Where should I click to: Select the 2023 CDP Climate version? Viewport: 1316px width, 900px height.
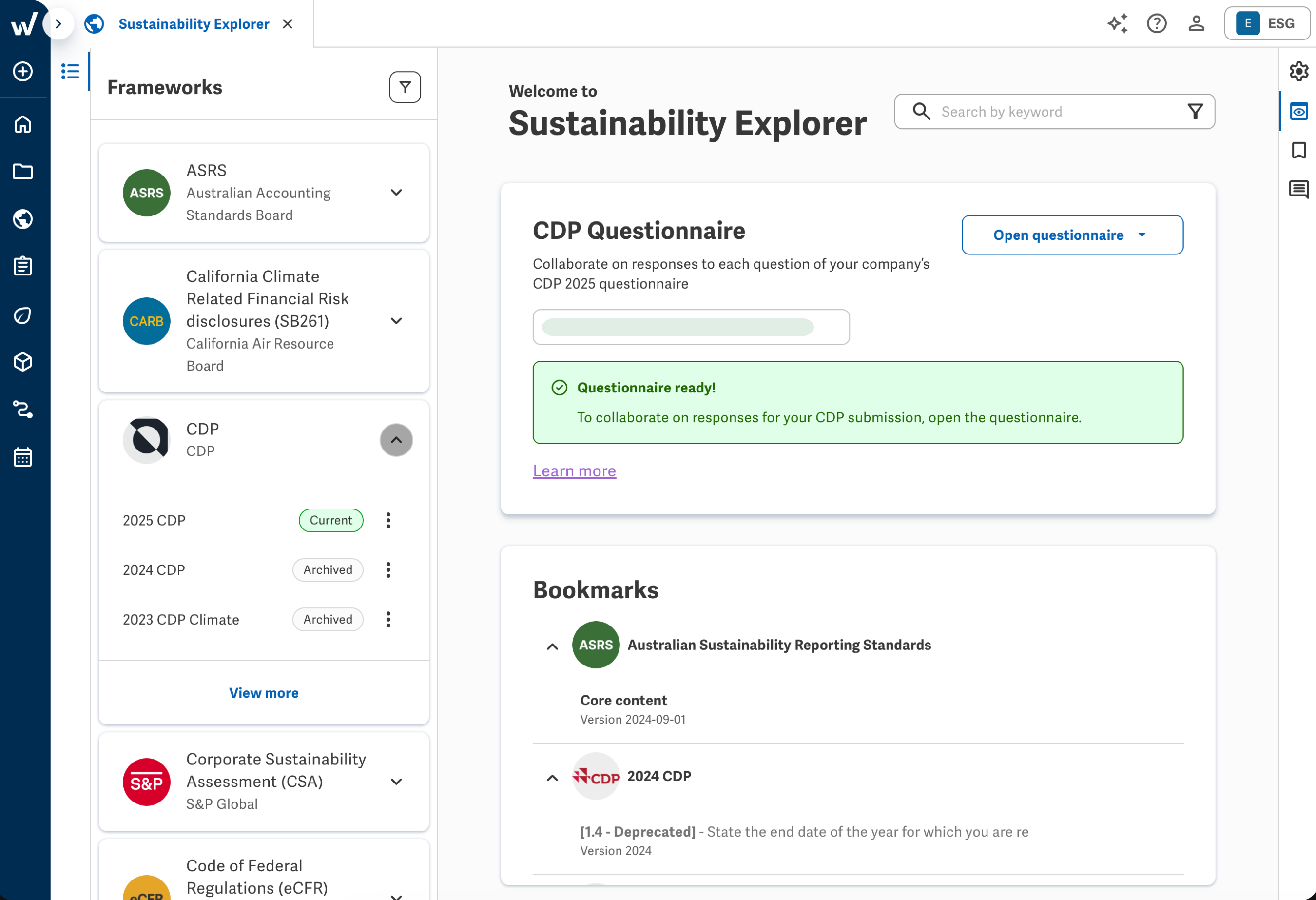pos(181,620)
